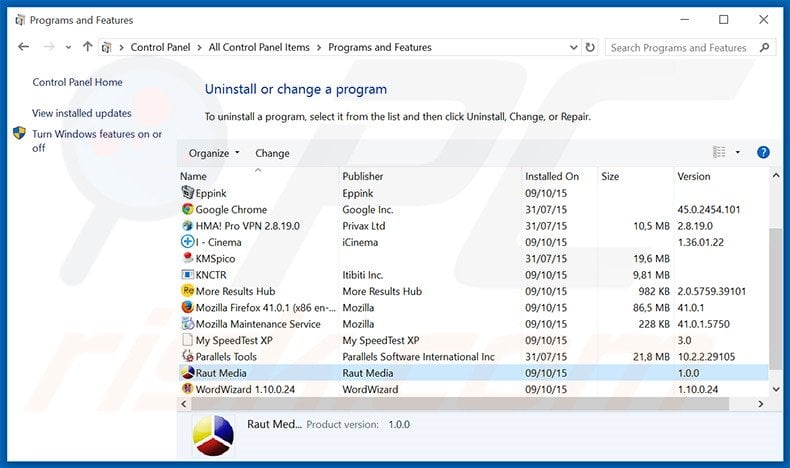790x468 pixels.
Task: Click the Google Chrome icon in list
Action: tap(187, 209)
